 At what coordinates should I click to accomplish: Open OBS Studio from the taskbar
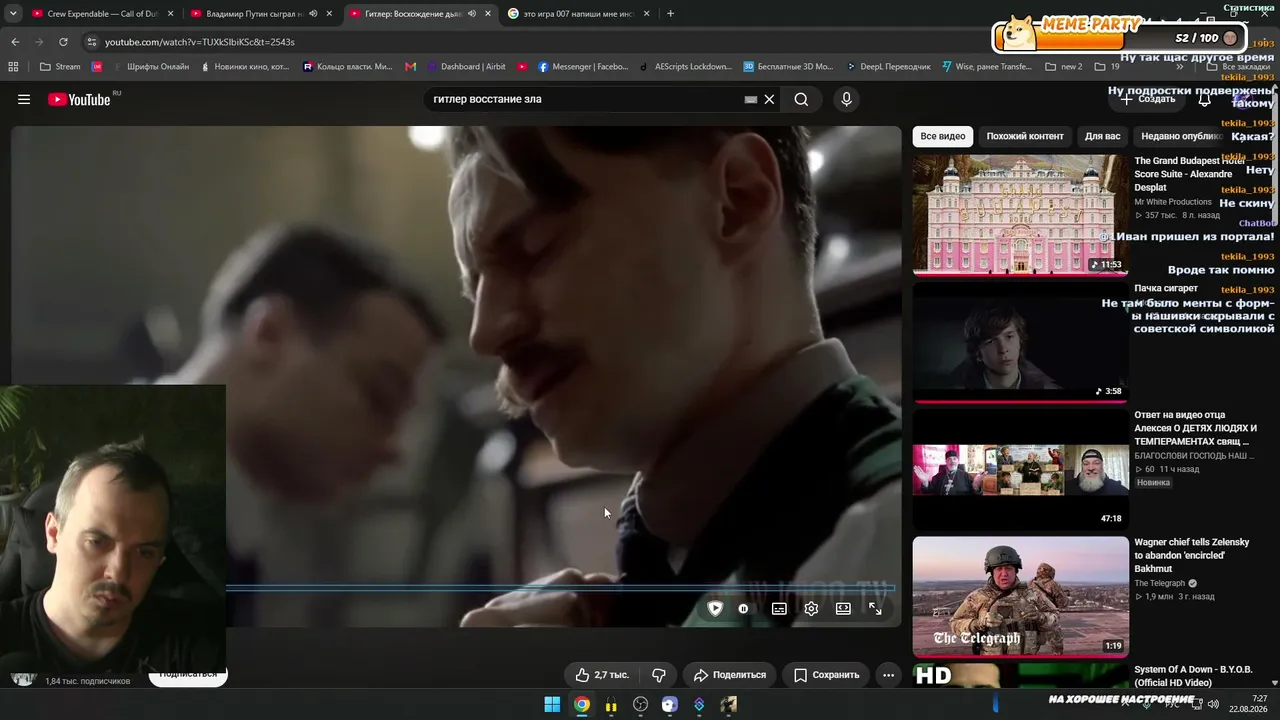click(x=640, y=704)
